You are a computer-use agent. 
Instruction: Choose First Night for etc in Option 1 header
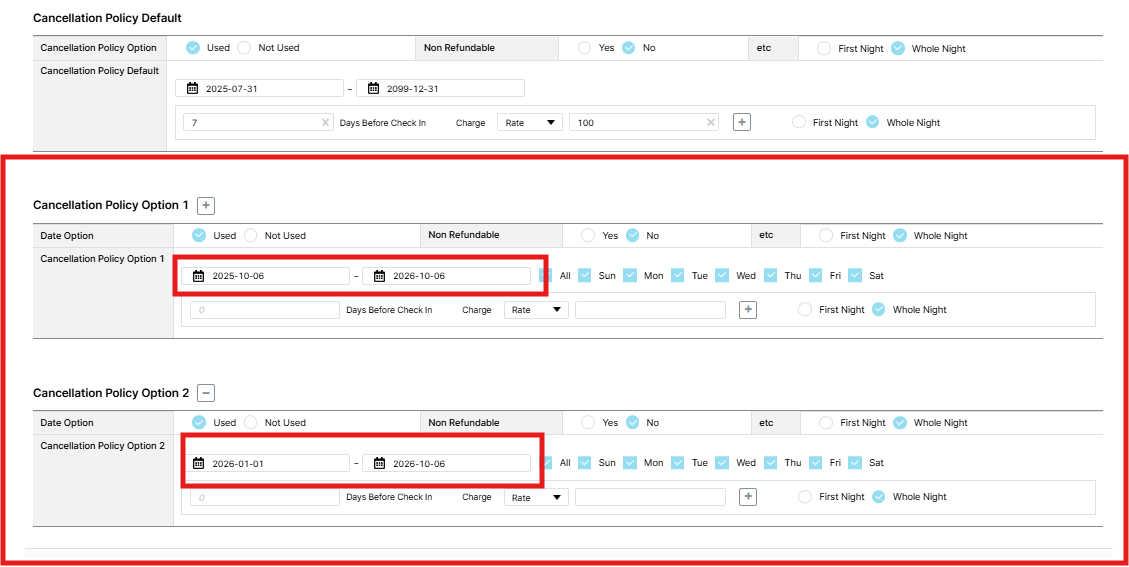point(827,236)
